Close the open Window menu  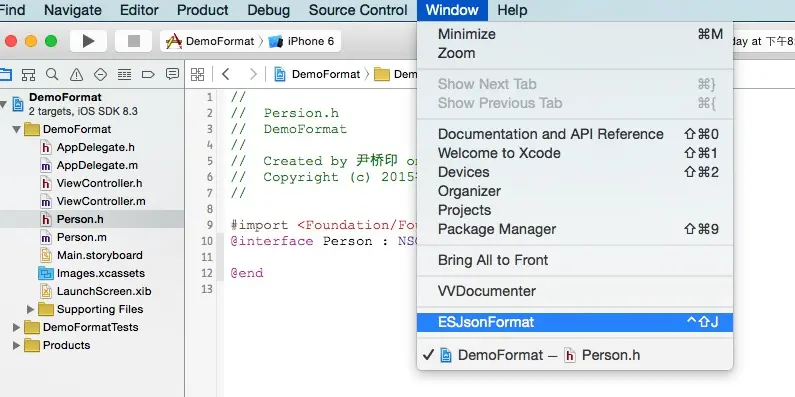tap(452, 10)
